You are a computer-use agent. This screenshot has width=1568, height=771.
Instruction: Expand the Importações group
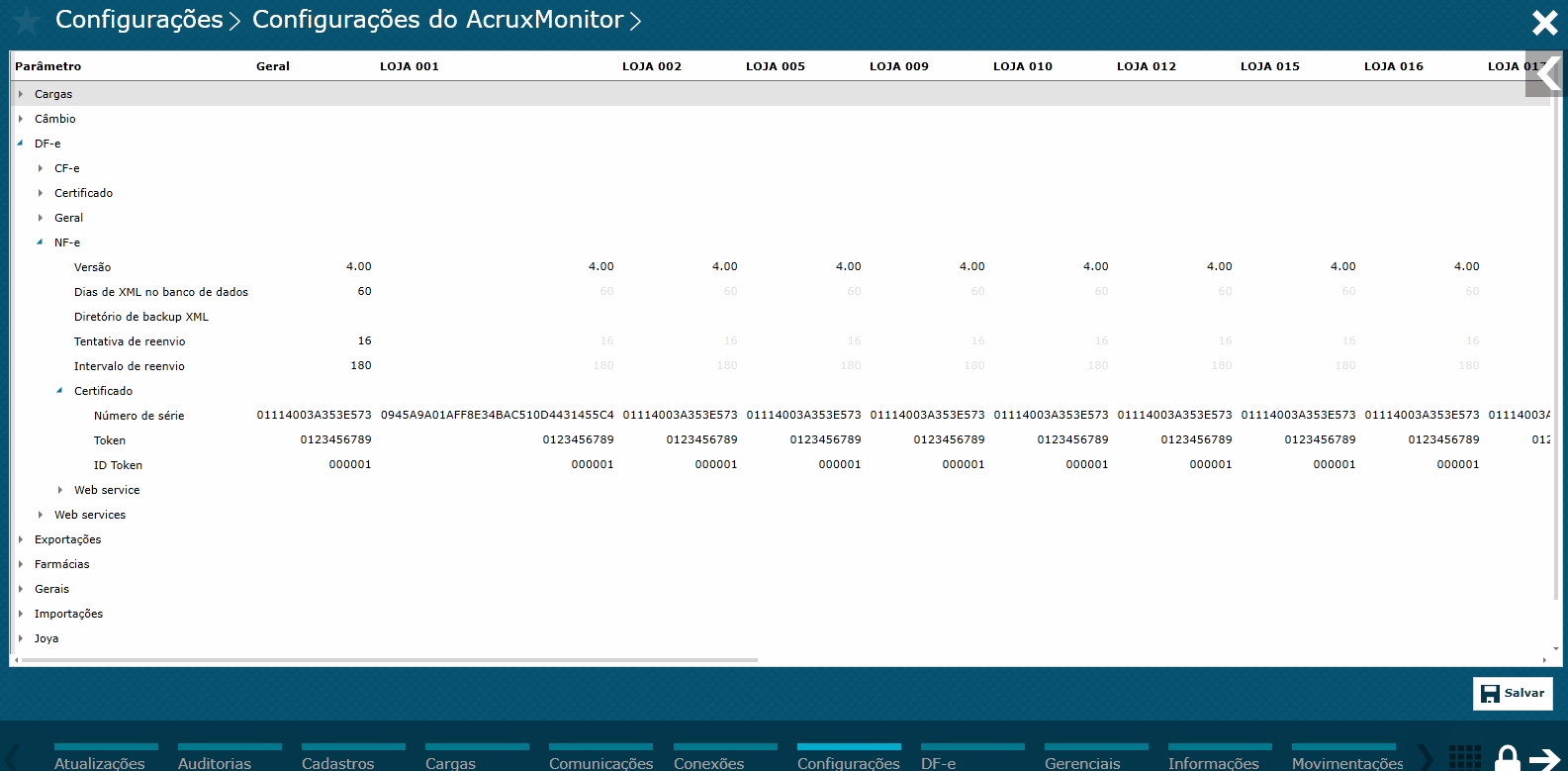(x=21, y=614)
